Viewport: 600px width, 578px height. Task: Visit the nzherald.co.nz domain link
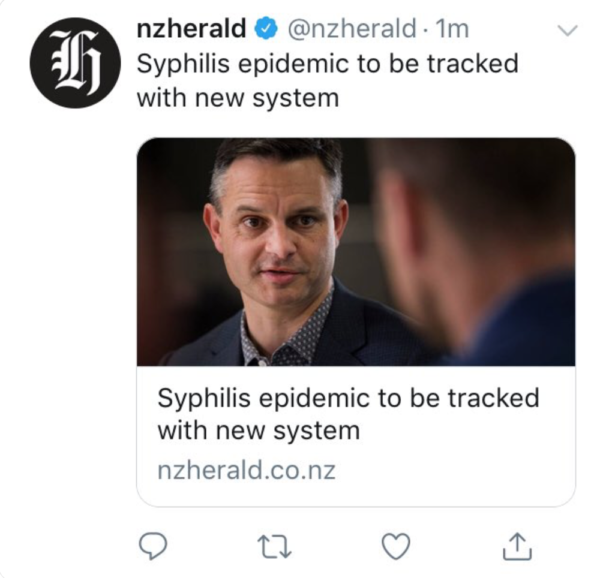click(245, 470)
